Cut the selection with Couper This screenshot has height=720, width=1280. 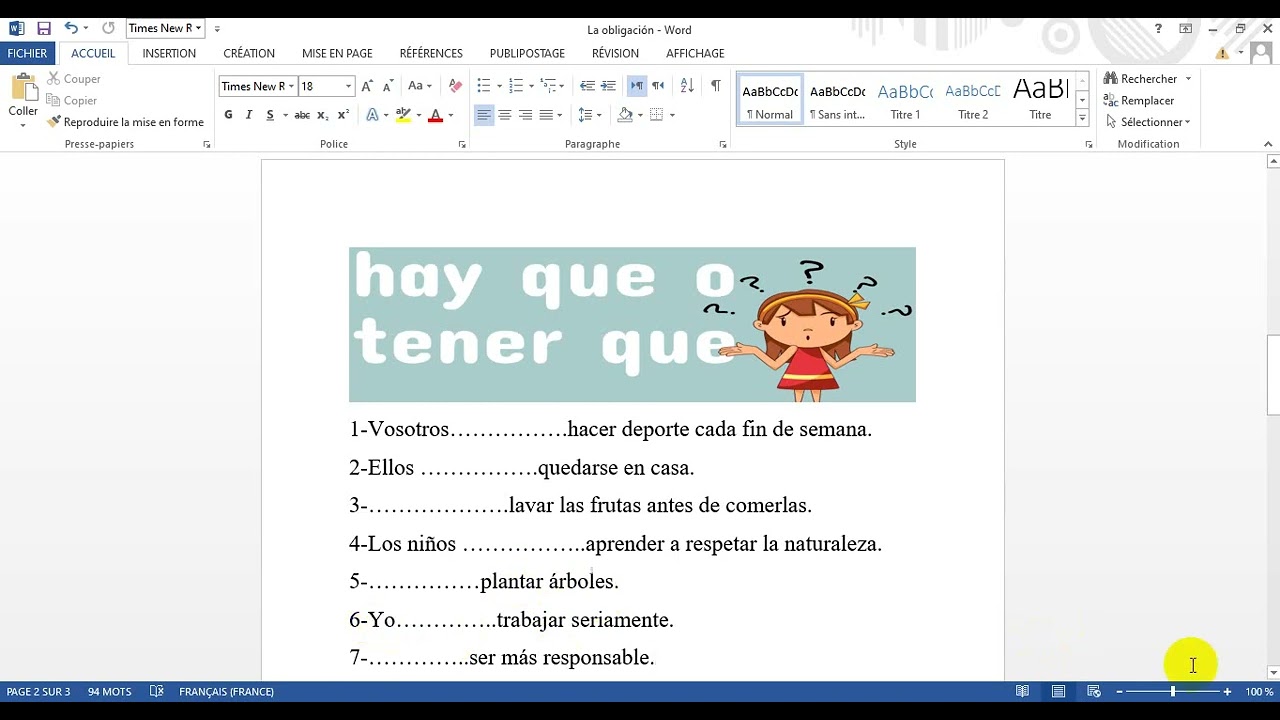(x=73, y=79)
